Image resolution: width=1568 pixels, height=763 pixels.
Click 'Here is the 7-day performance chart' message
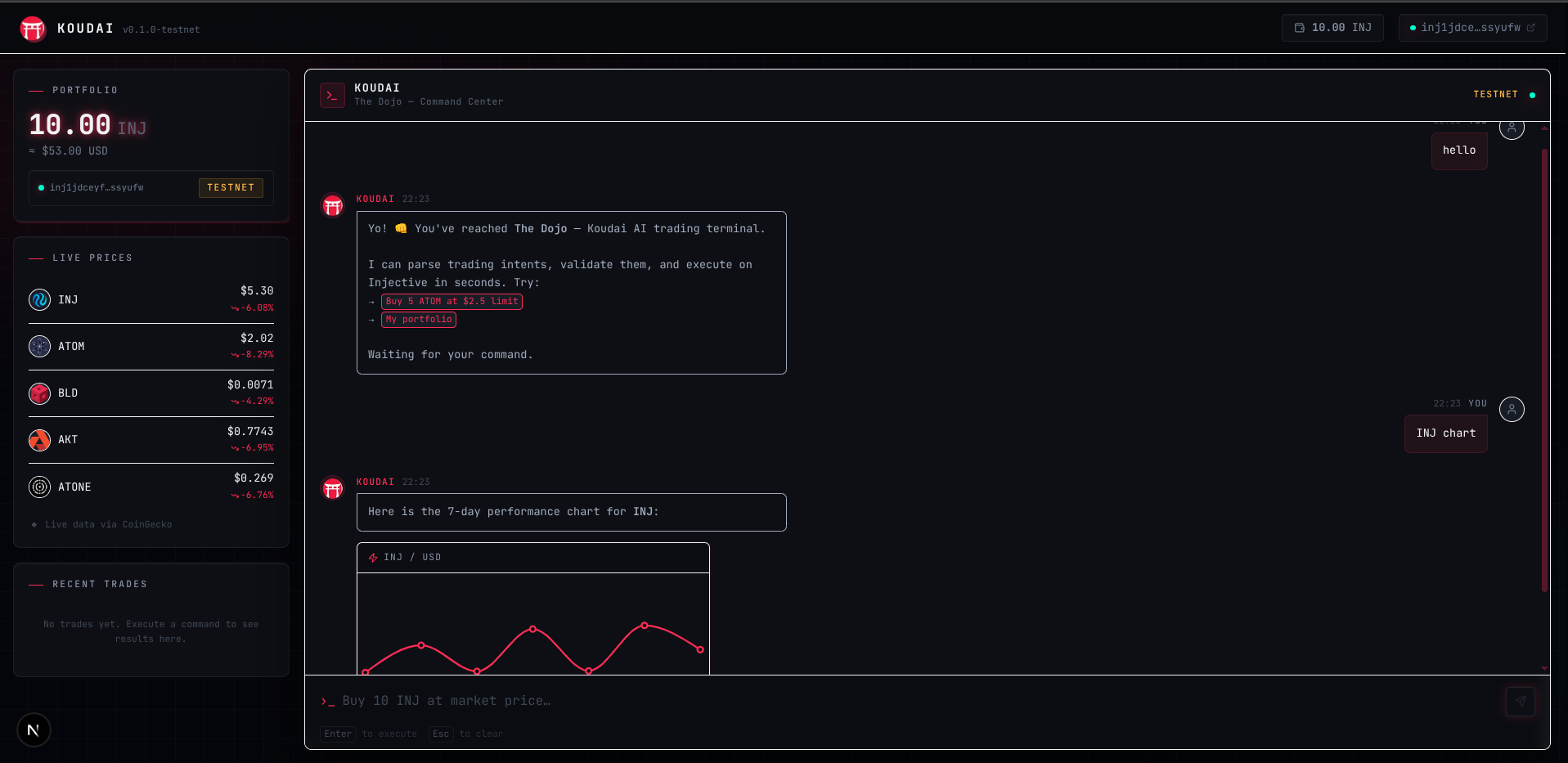571,512
